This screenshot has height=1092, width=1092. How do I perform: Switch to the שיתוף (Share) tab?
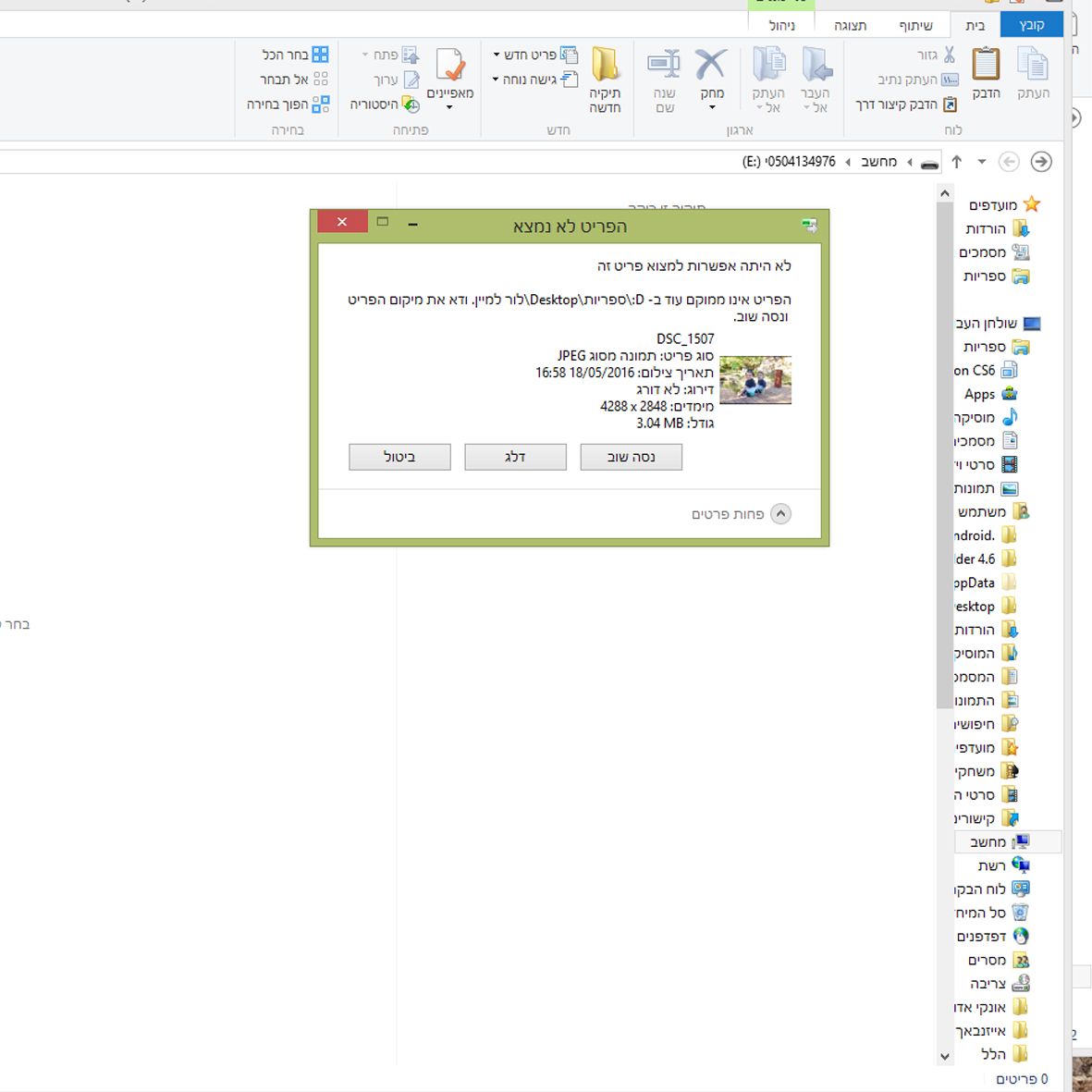pyautogui.click(x=915, y=26)
